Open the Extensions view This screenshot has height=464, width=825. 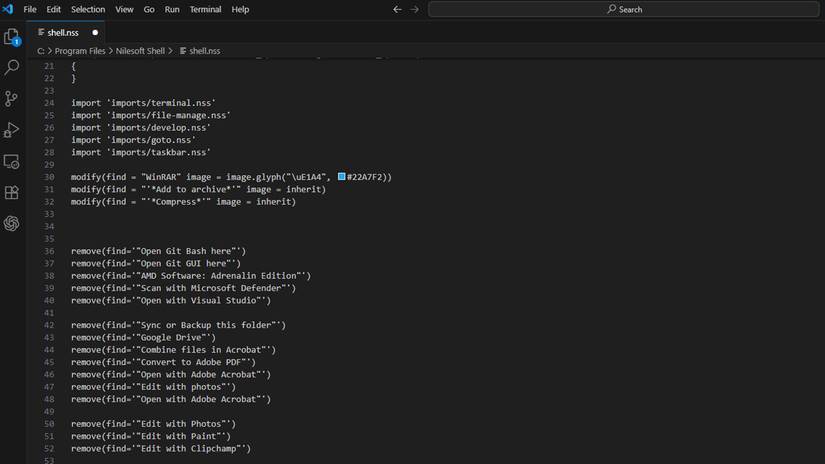click(12, 193)
